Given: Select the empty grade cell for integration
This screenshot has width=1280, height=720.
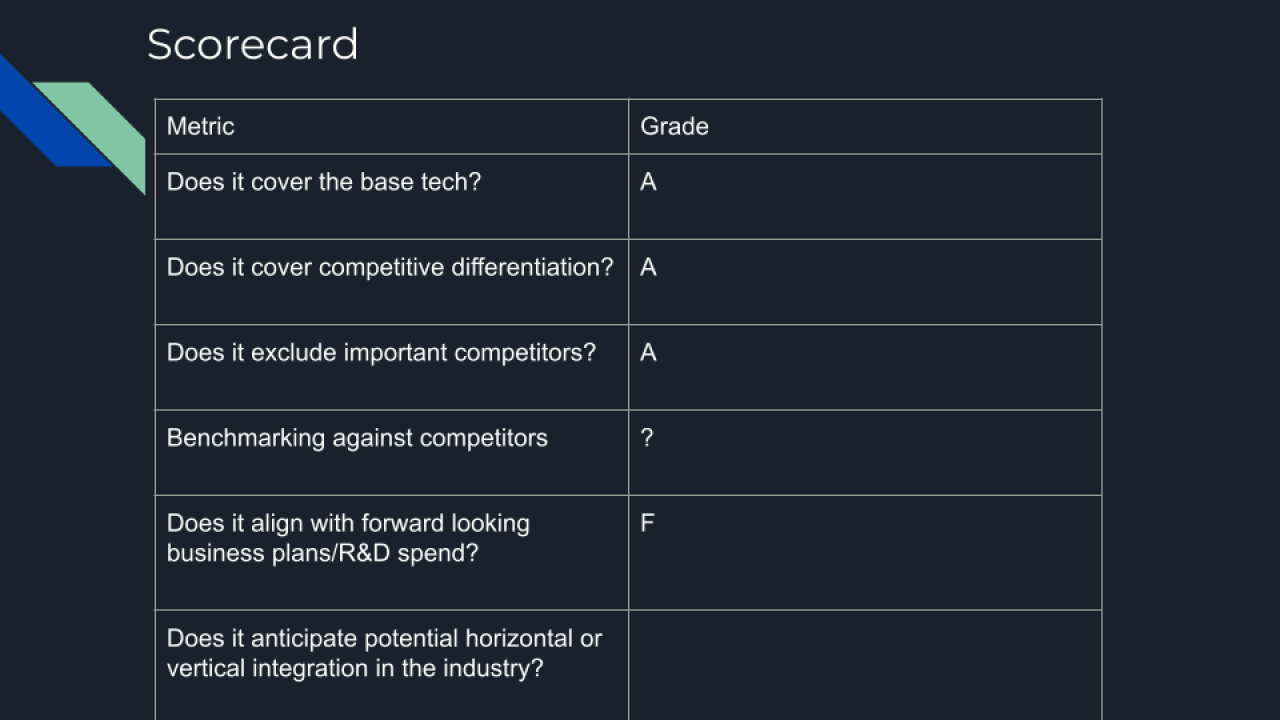Looking at the screenshot, I should (864, 665).
